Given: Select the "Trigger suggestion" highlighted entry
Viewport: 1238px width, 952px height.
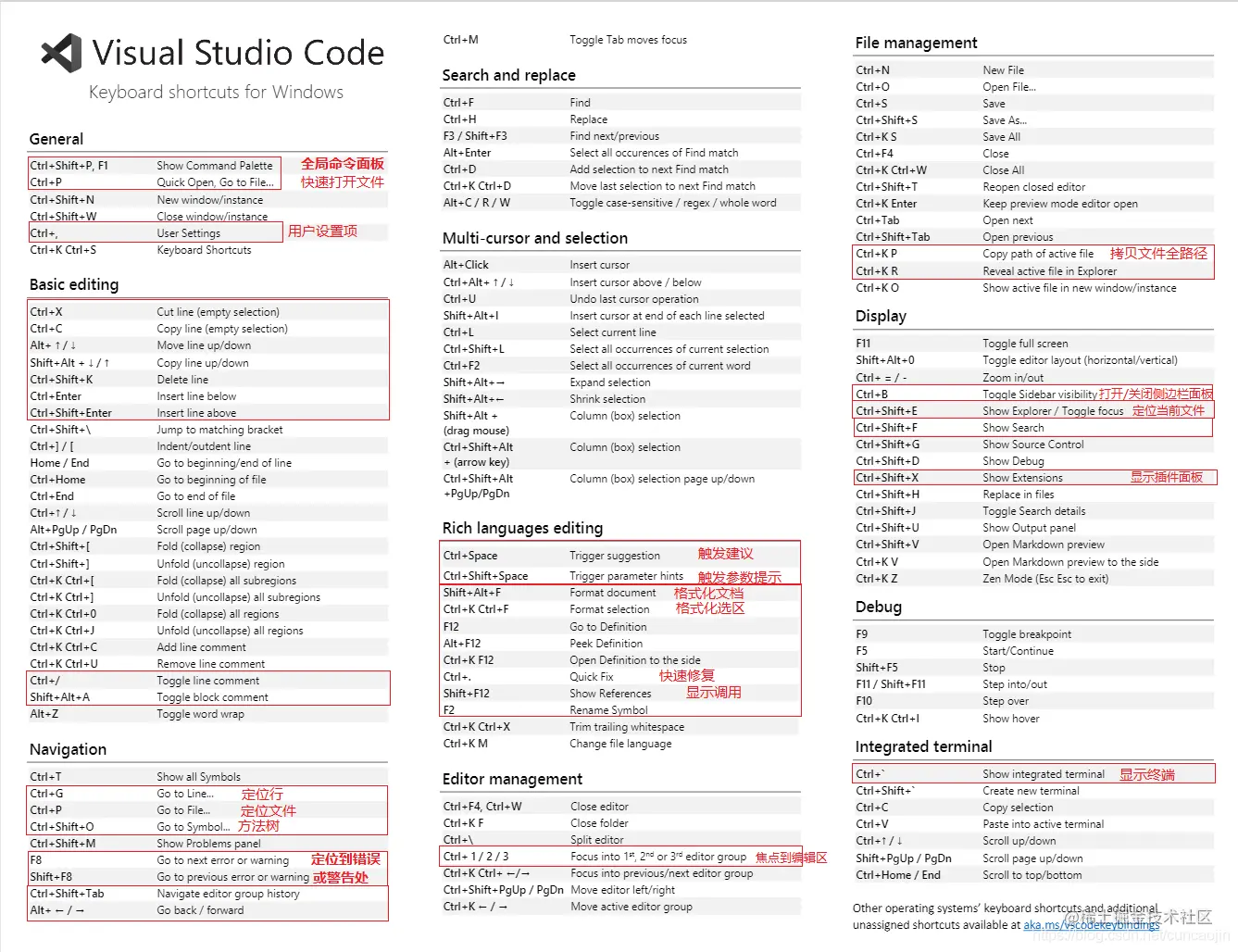Looking at the screenshot, I should click(614, 555).
